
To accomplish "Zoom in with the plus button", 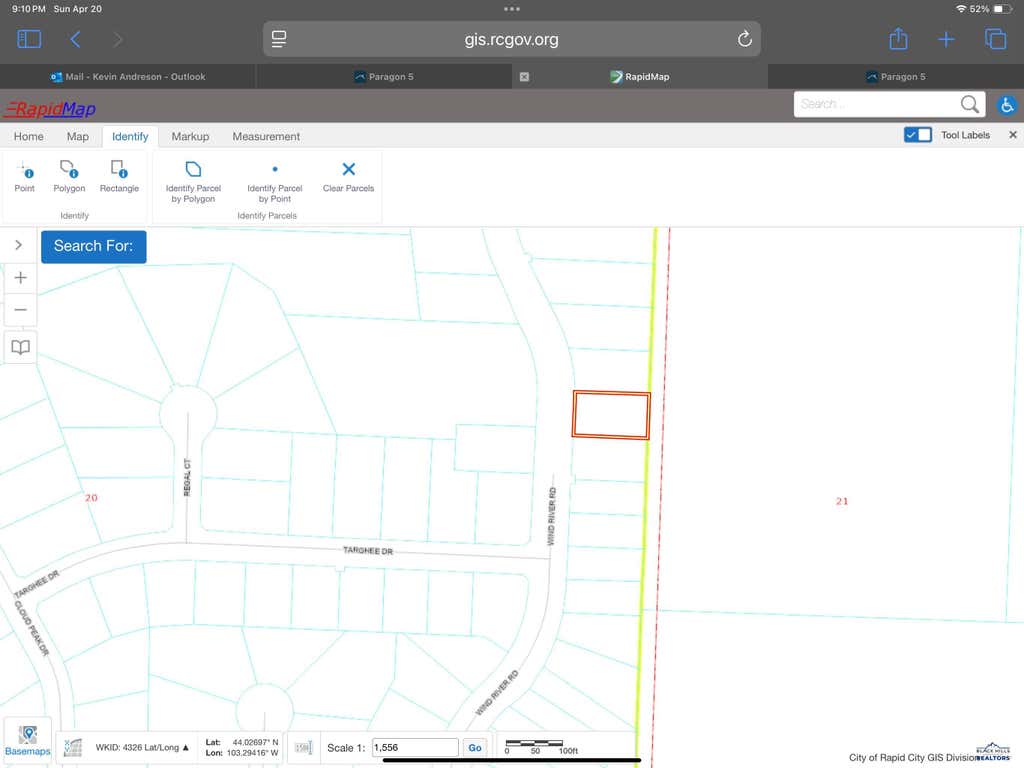I will click(x=20, y=278).
